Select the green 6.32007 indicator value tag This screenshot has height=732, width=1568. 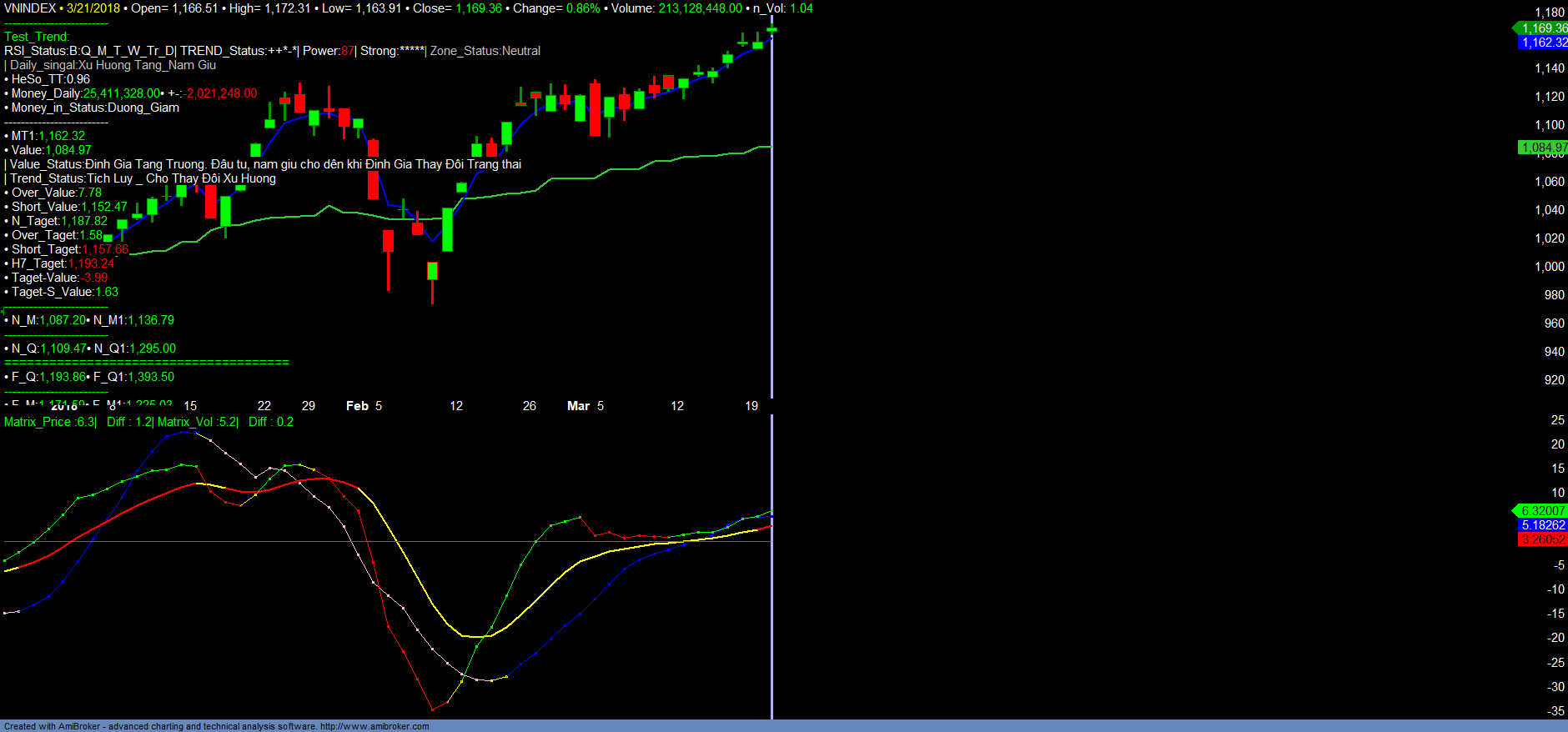coord(1542,511)
